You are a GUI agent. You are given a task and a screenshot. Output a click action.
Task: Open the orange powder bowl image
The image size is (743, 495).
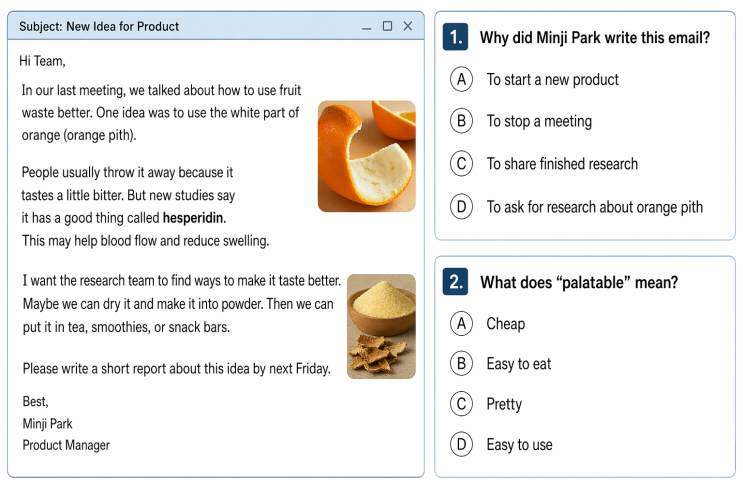pyautogui.click(x=381, y=326)
